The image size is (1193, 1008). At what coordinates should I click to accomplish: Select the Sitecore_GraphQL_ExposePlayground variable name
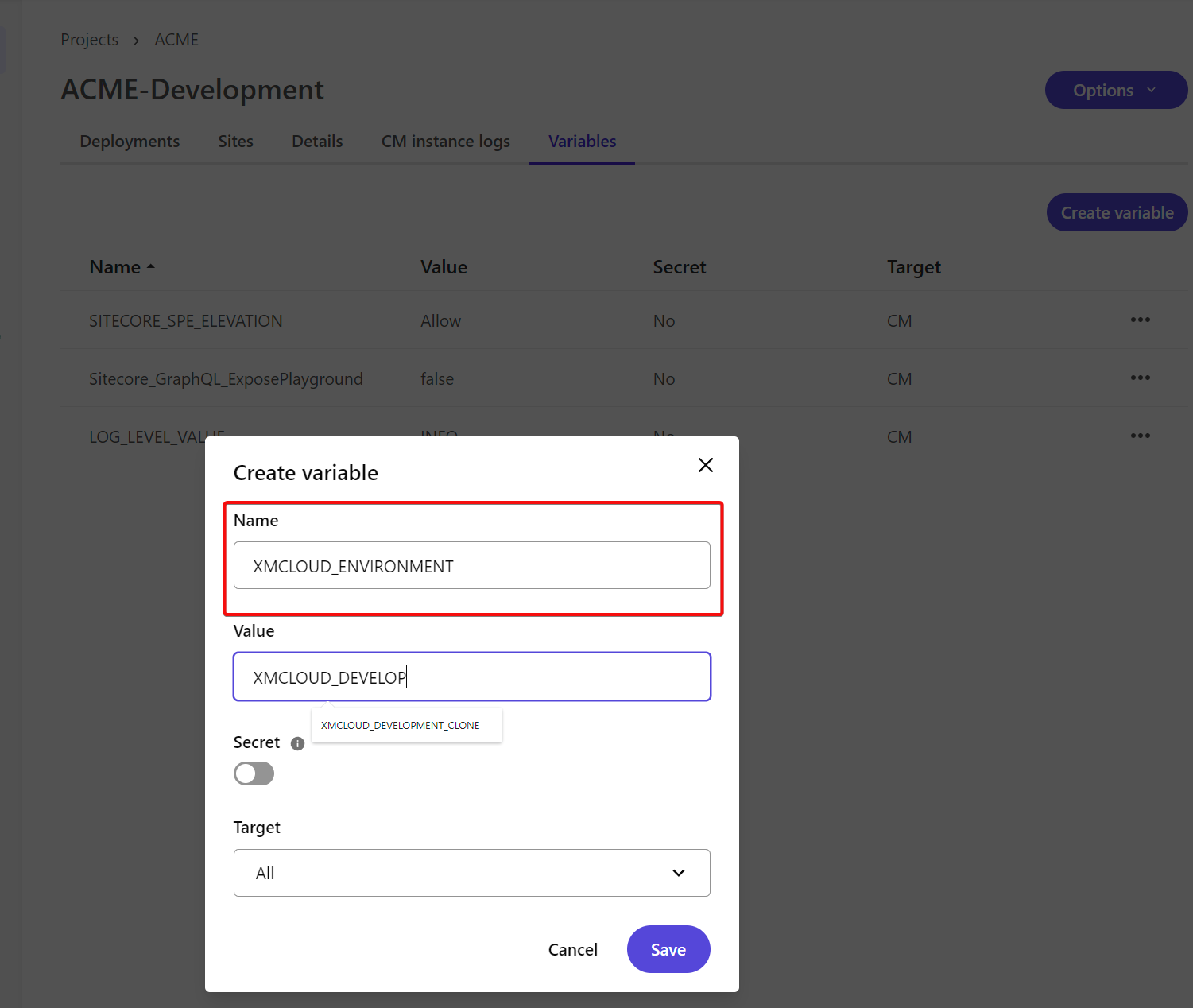coord(226,379)
